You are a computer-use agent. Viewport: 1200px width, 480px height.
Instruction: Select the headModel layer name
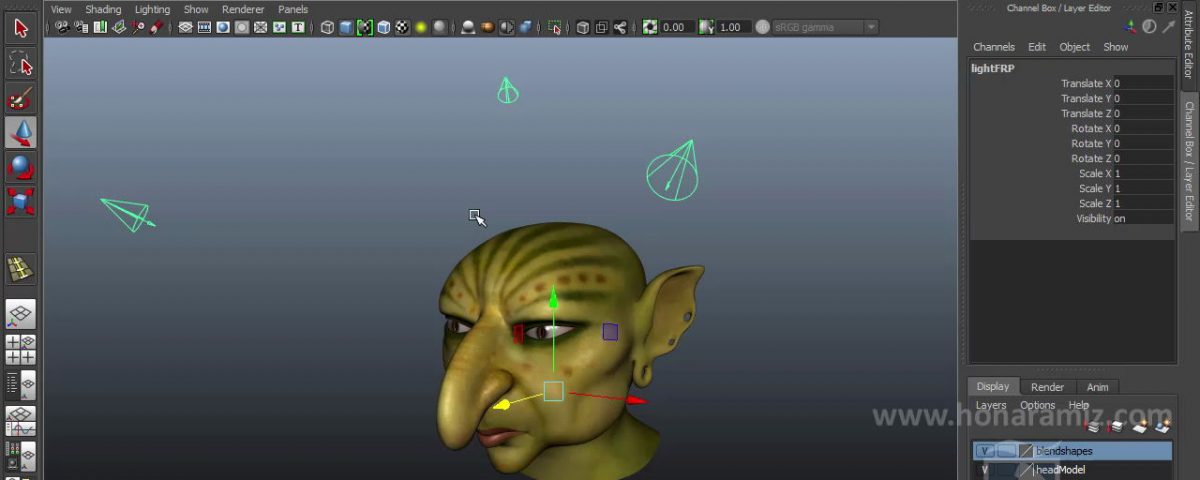[x=1061, y=470]
